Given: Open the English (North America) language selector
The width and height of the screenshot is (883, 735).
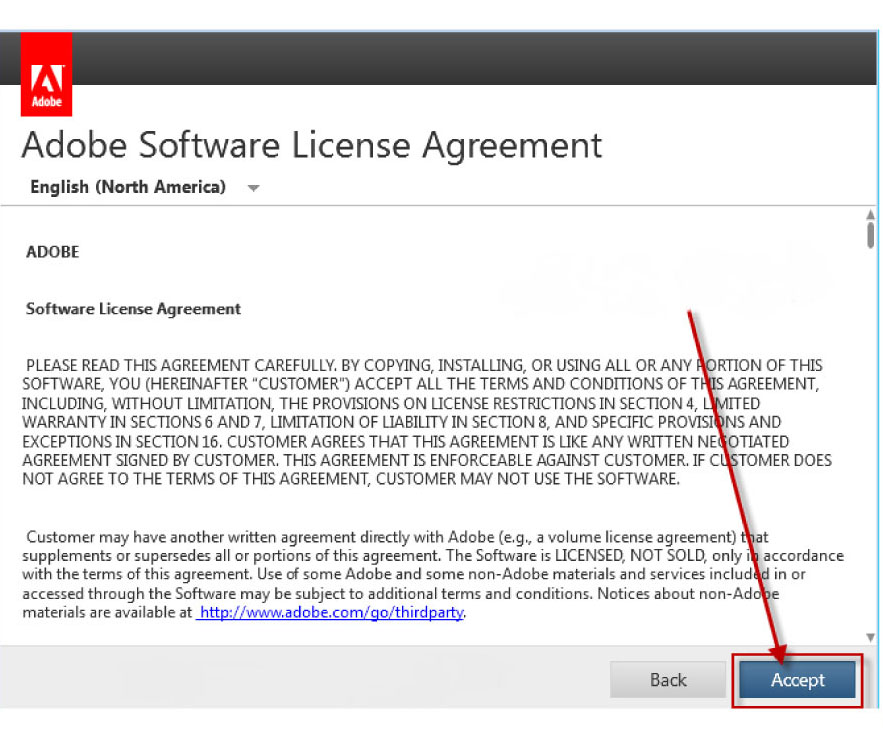Looking at the screenshot, I should (x=128, y=186).
